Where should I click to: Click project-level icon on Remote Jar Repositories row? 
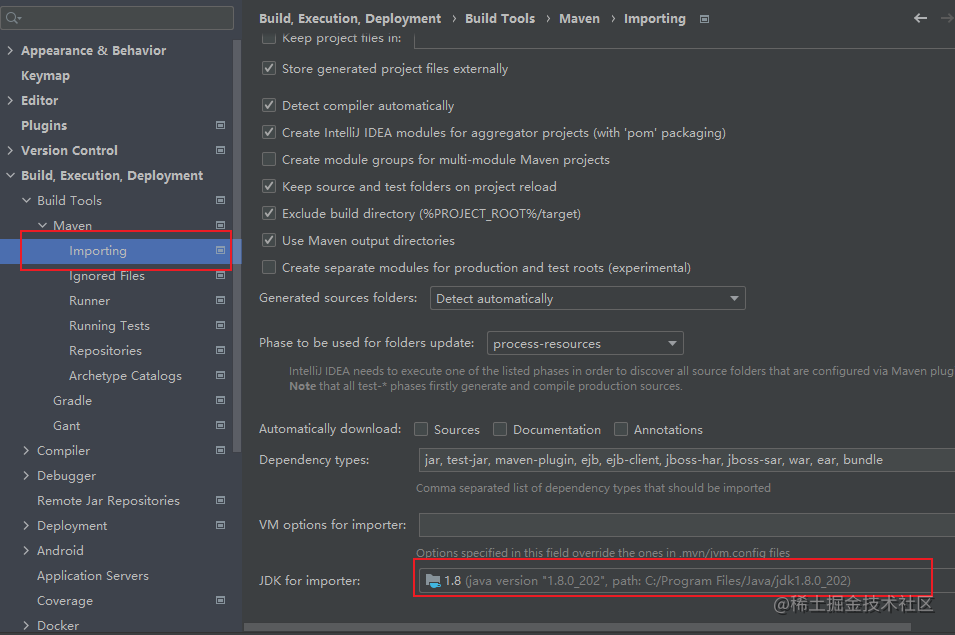coord(220,500)
